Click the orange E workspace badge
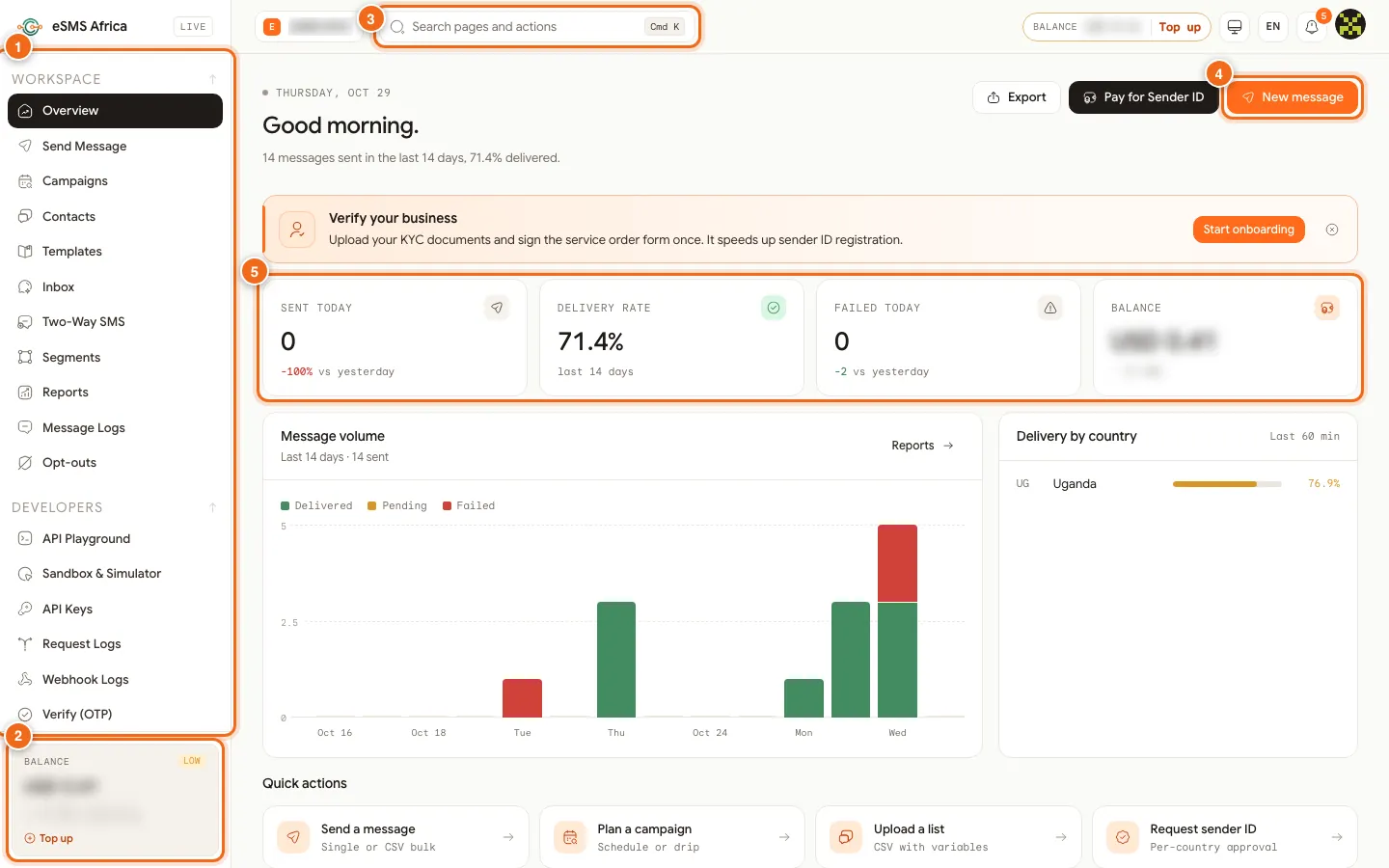This screenshot has height=868, width=1389. [272, 27]
